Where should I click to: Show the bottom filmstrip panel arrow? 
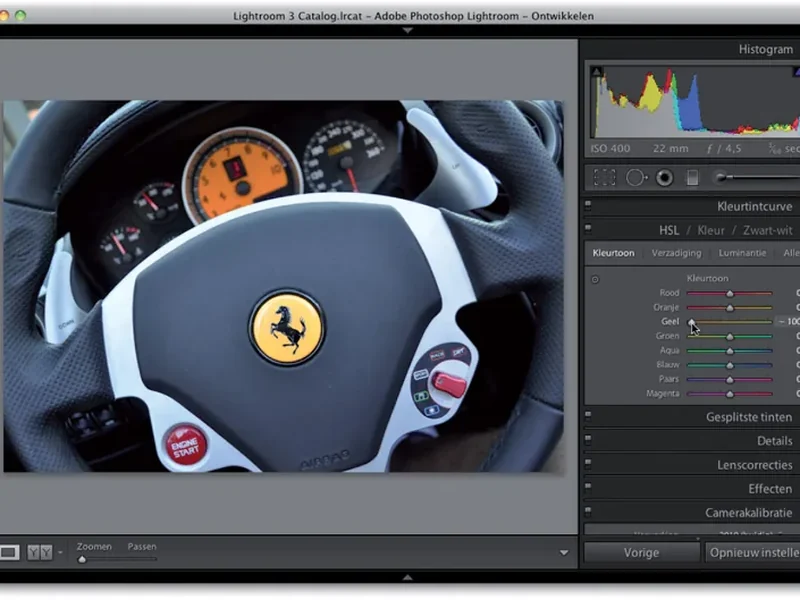(407, 578)
